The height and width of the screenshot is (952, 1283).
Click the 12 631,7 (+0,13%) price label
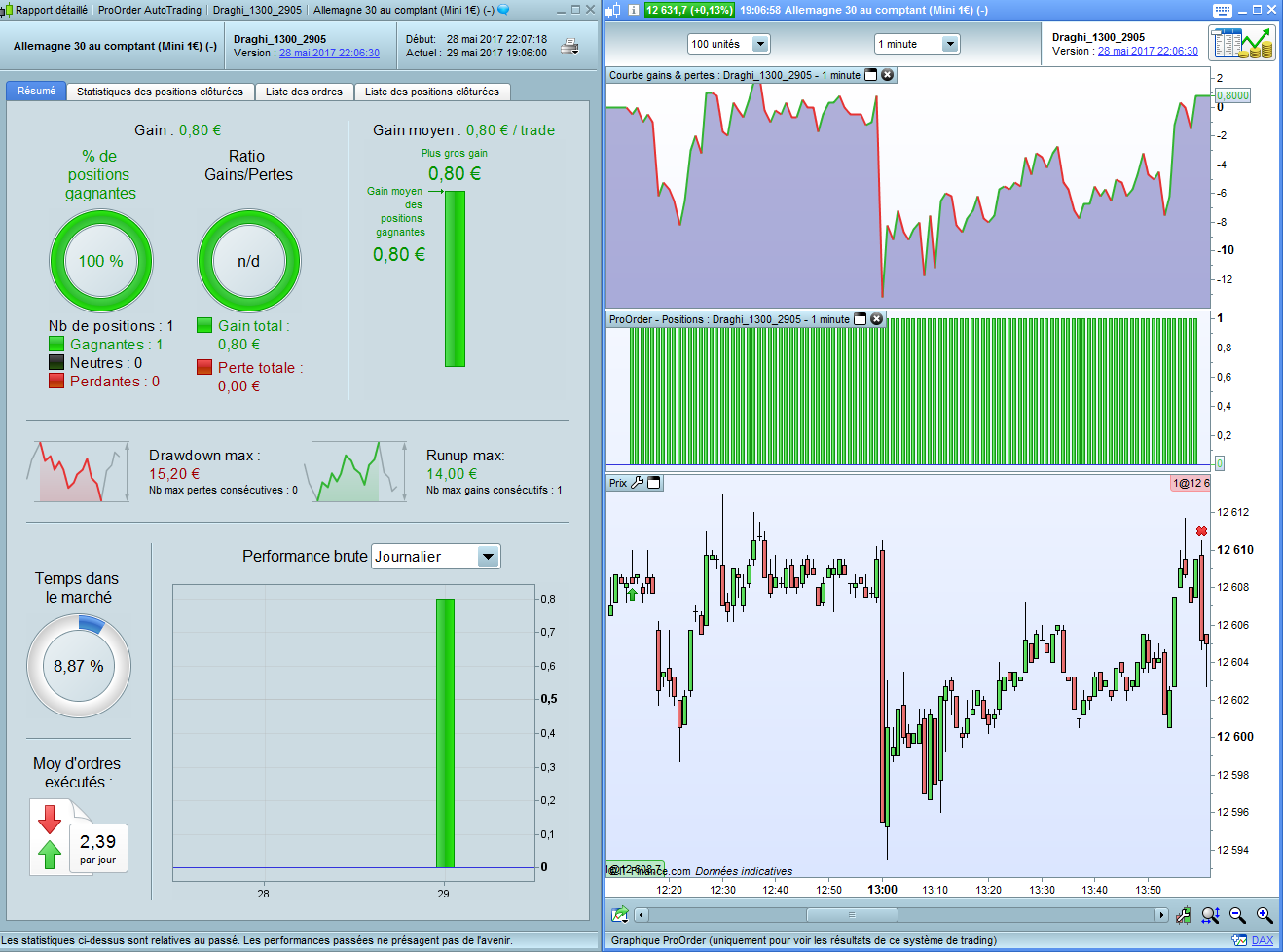(x=688, y=10)
